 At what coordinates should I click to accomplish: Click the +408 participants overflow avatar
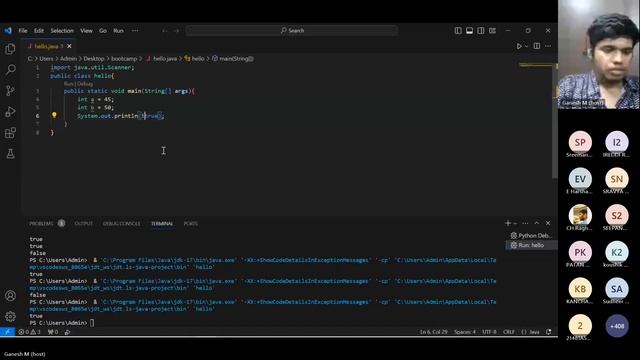617,326
